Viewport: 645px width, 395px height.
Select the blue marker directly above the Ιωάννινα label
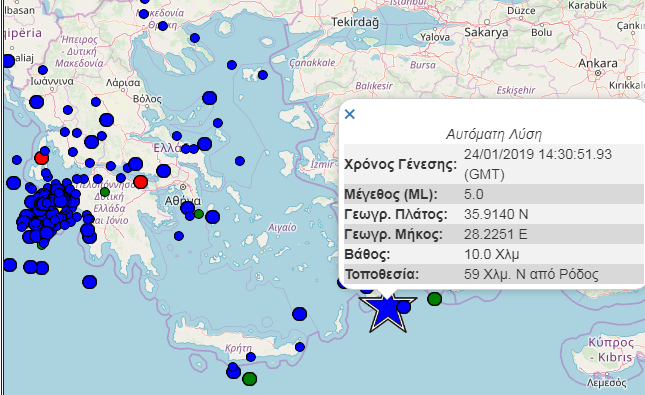point(43,70)
